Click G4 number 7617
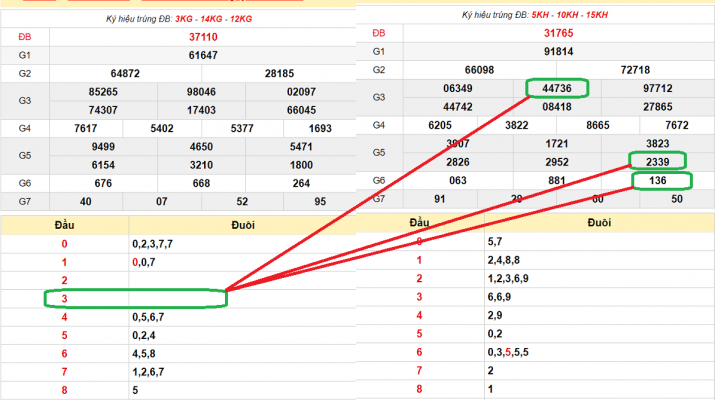The image size is (715, 400). point(86,128)
